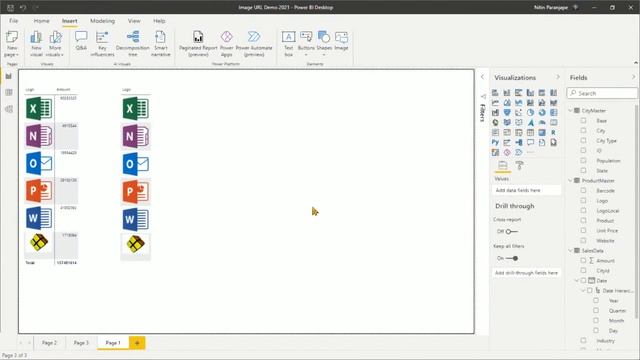Screen dimensions: 640x360
Task: Insert a Decomposition tree from ribbon
Action: coord(133,43)
